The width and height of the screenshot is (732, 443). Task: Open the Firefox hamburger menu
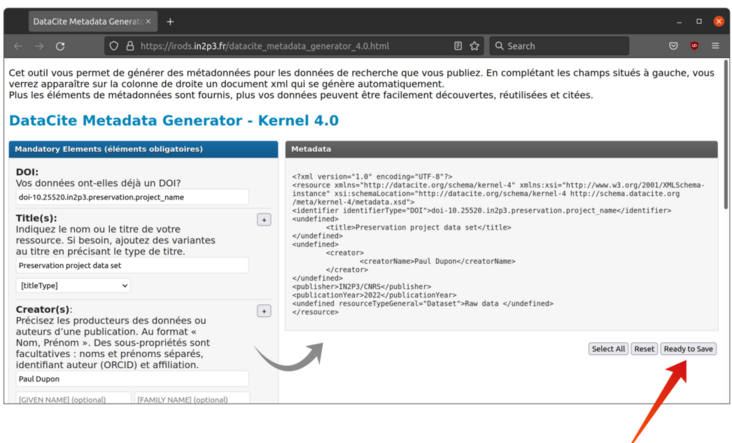[715, 46]
